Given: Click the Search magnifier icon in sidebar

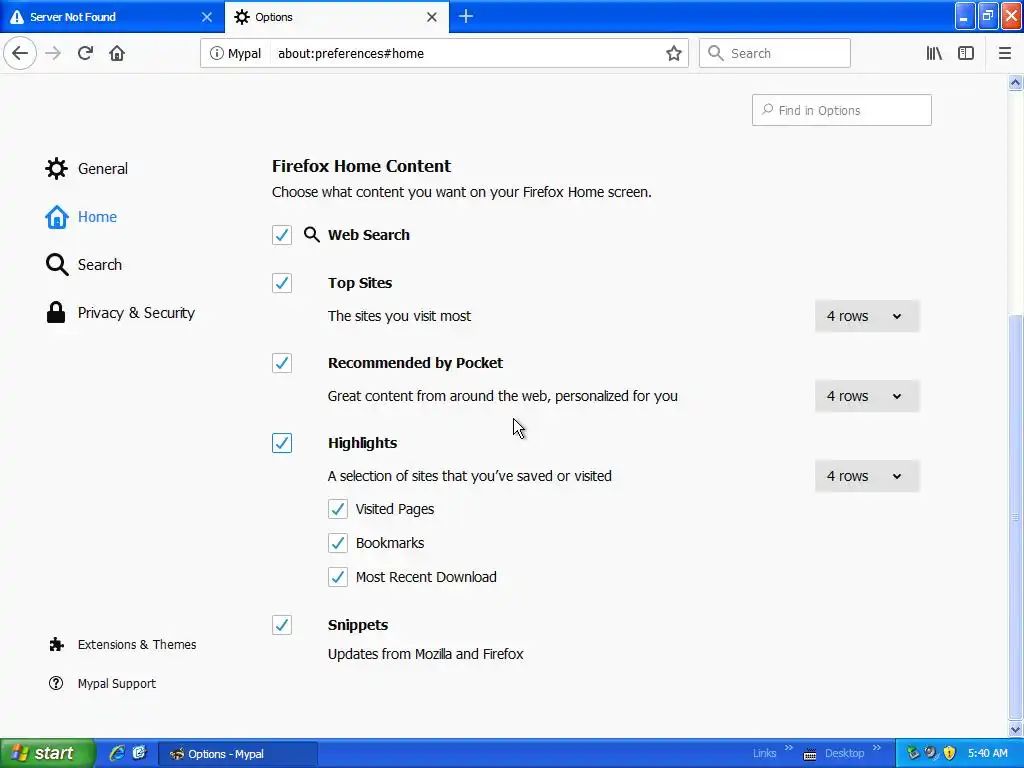Looking at the screenshot, I should [x=57, y=264].
